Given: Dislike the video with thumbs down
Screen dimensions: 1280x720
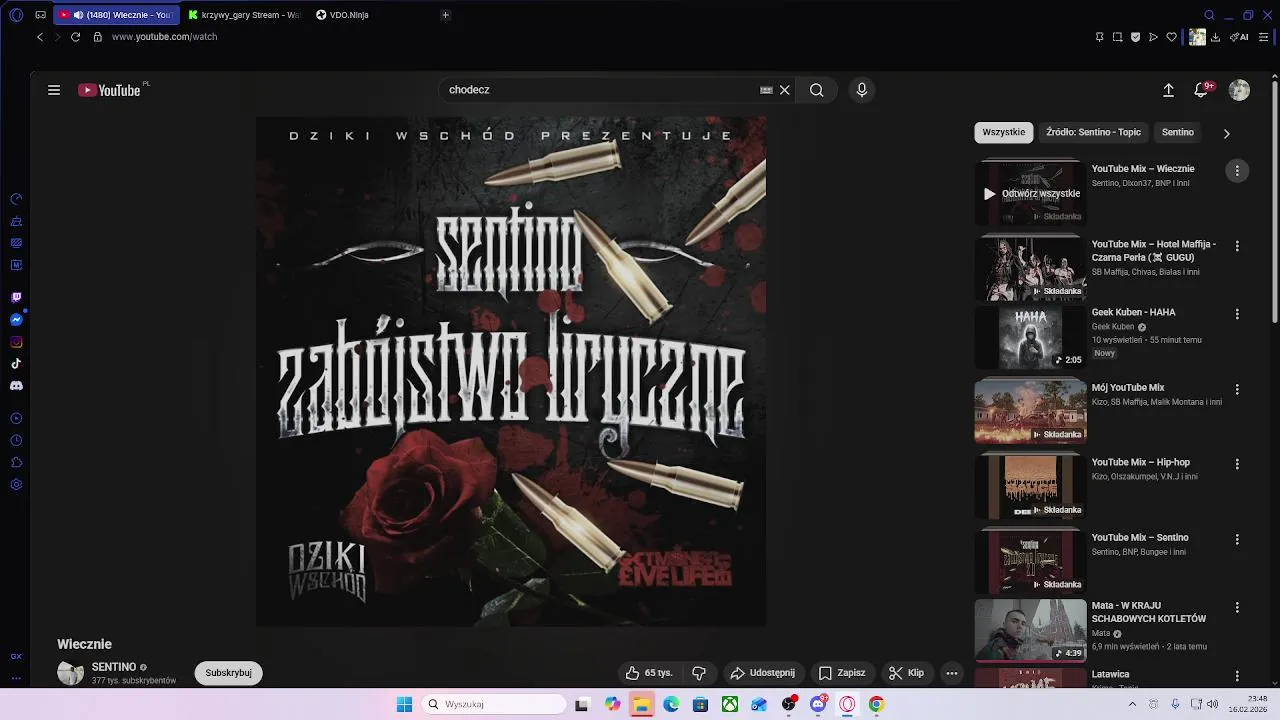Looking at the screenshot, I should point(699,673).
